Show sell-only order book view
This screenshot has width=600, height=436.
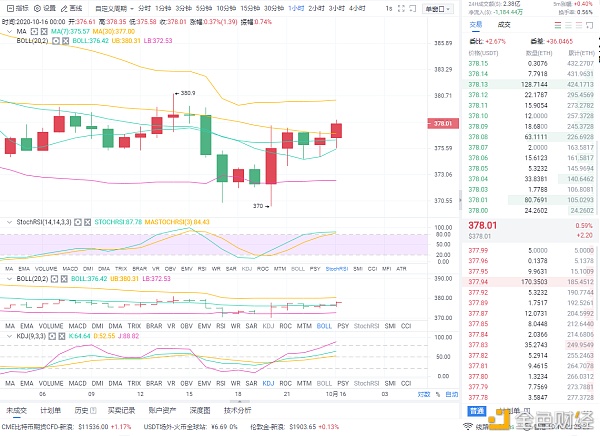579,25
